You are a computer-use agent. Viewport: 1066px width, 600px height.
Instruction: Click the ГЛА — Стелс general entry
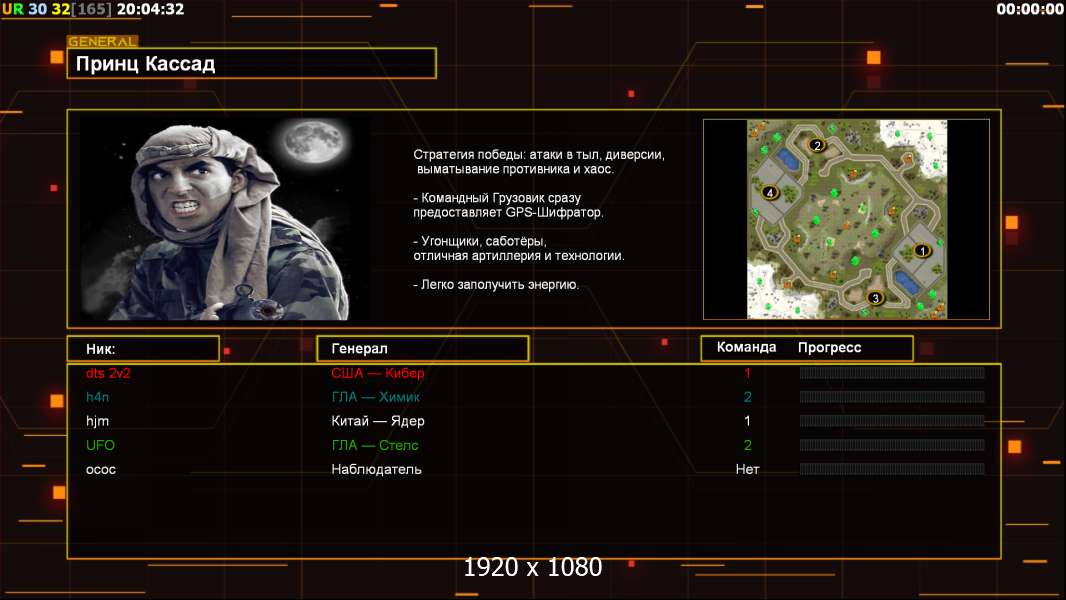click(x=375, y=445)
